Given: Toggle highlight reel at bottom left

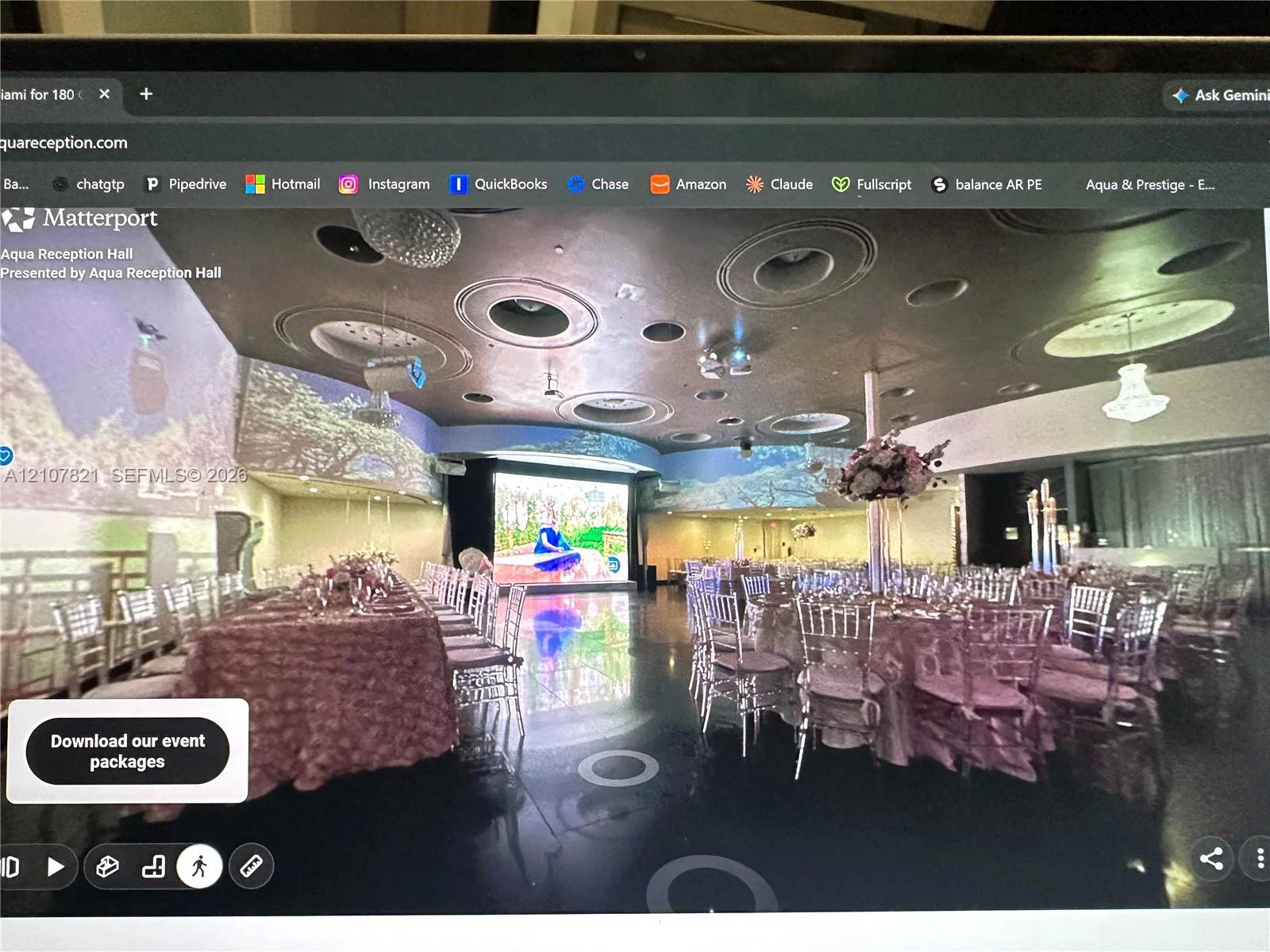Looking at the screenshot, I should point(10,866).
